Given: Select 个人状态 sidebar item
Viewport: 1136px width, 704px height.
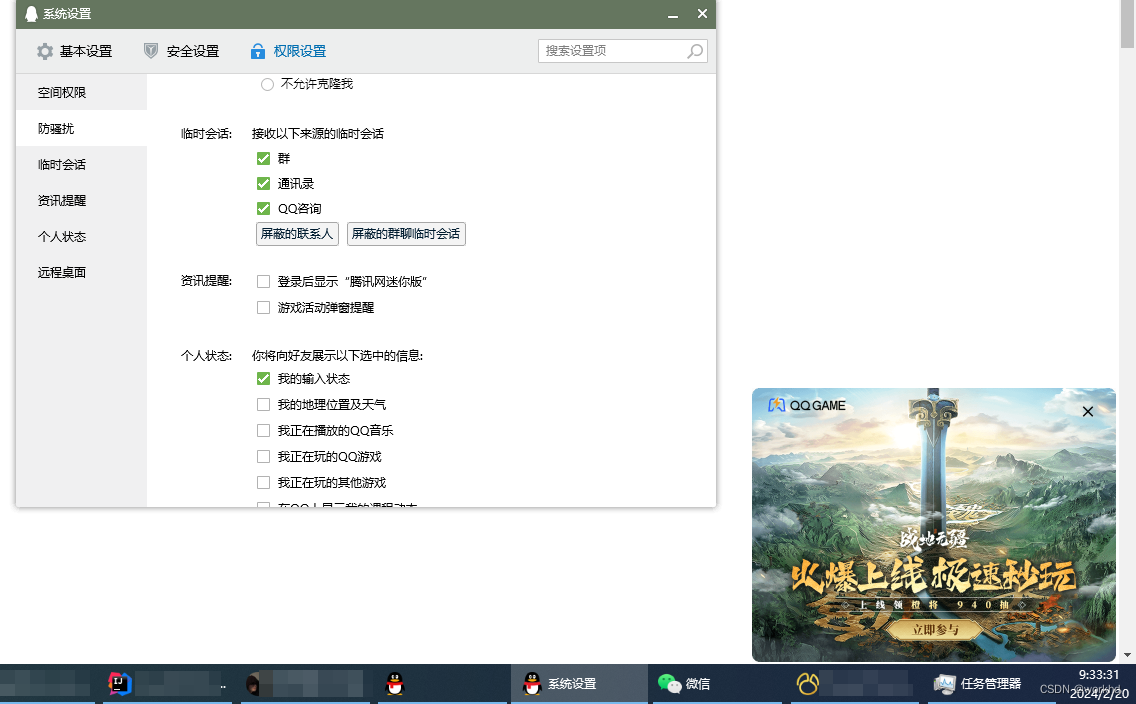Looking at the screenshot, I should 81,237.
